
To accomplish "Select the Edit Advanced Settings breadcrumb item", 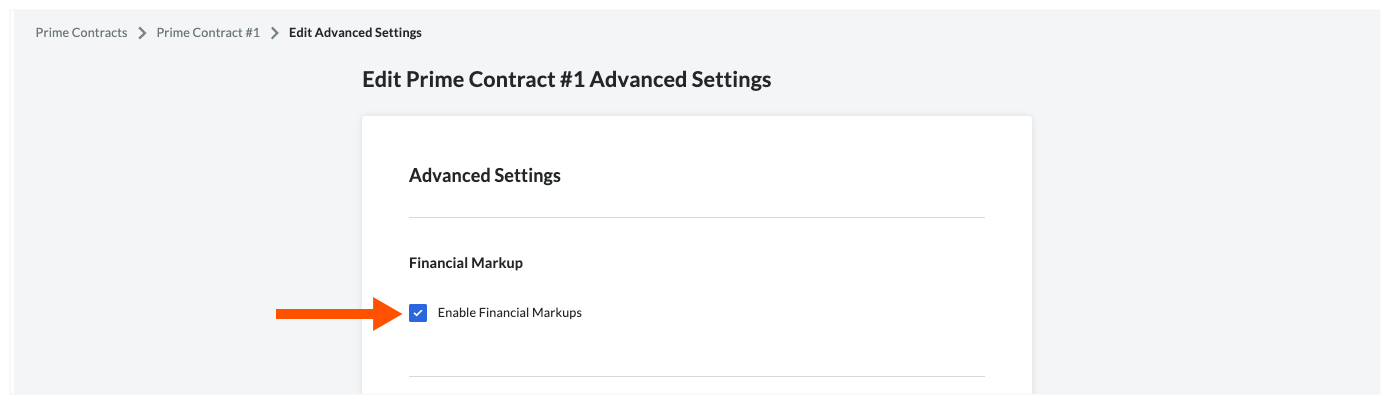I will (355, 33).
